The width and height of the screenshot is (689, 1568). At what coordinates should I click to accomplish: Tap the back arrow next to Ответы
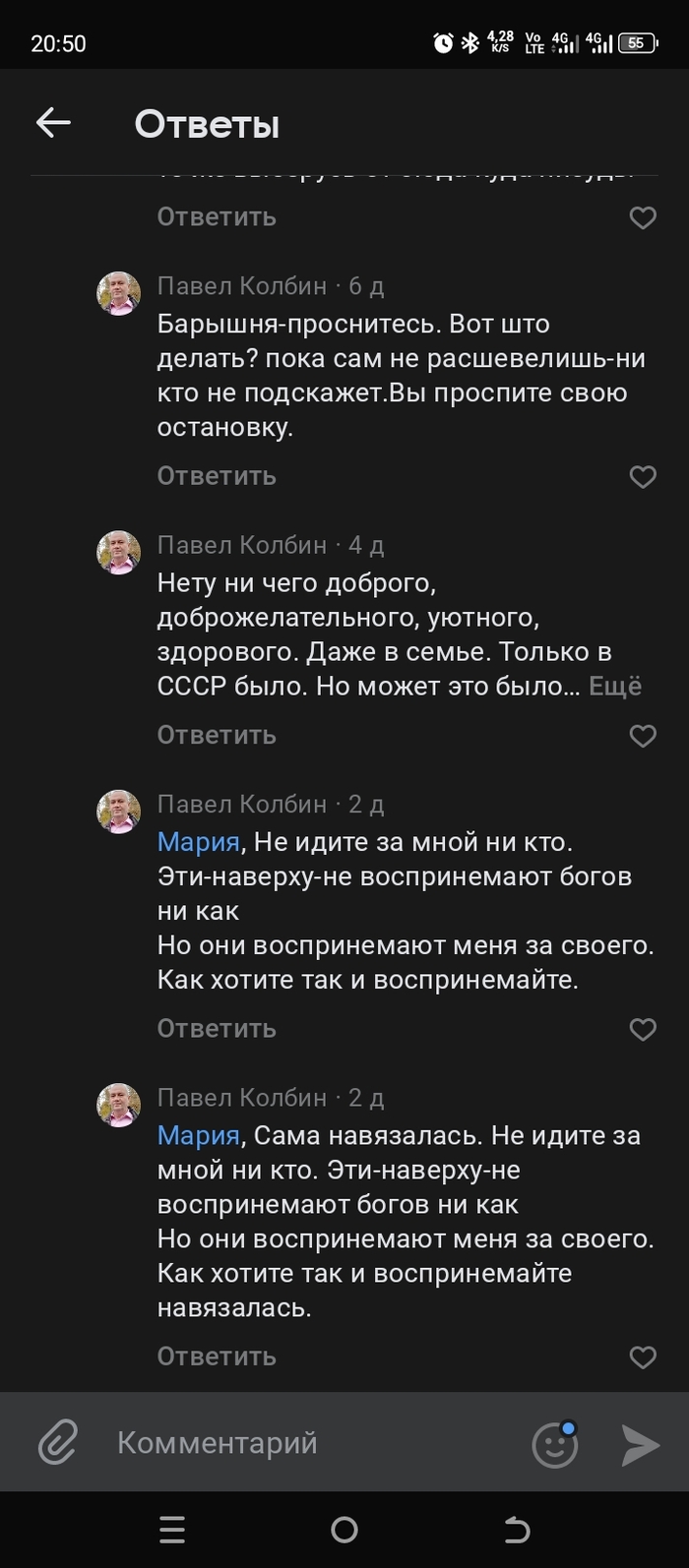53,123
